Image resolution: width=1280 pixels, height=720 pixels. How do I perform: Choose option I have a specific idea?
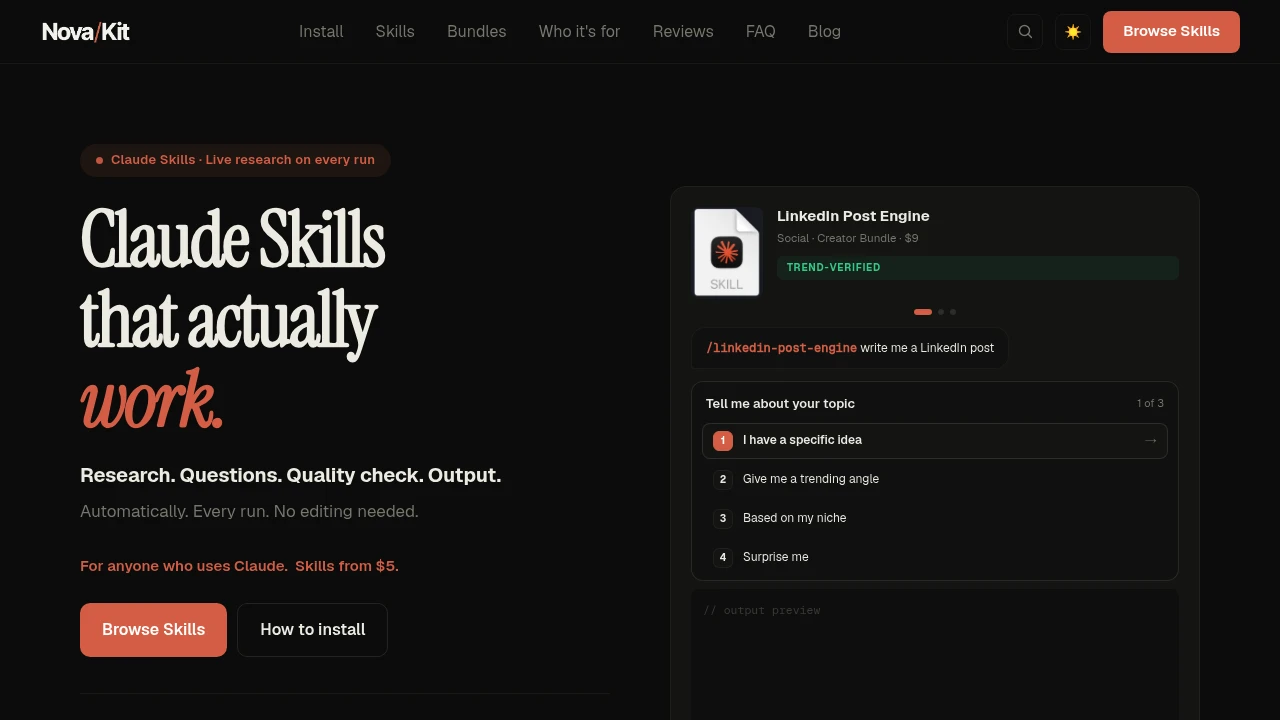point(935,441)
